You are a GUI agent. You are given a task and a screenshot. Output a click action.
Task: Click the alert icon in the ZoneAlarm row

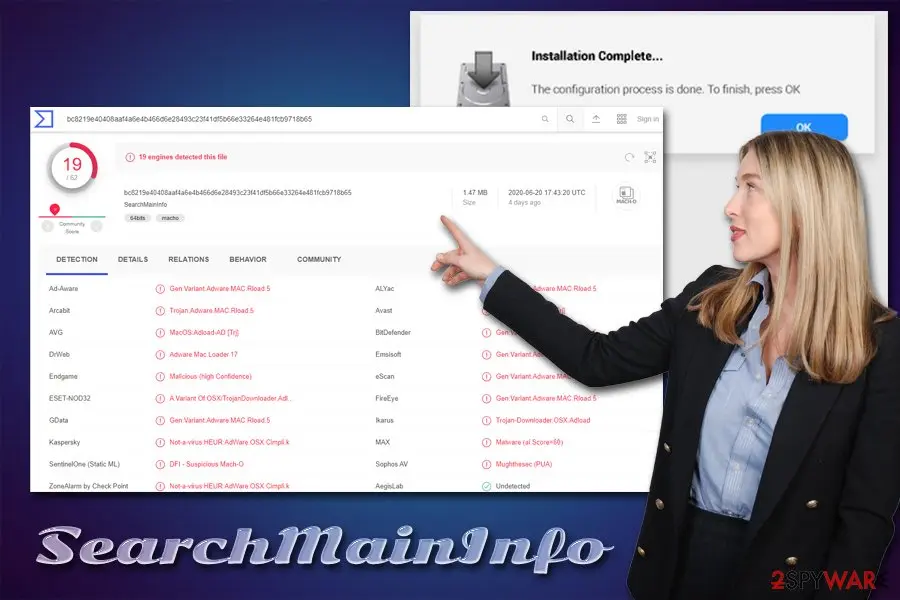tap(160, 486)
